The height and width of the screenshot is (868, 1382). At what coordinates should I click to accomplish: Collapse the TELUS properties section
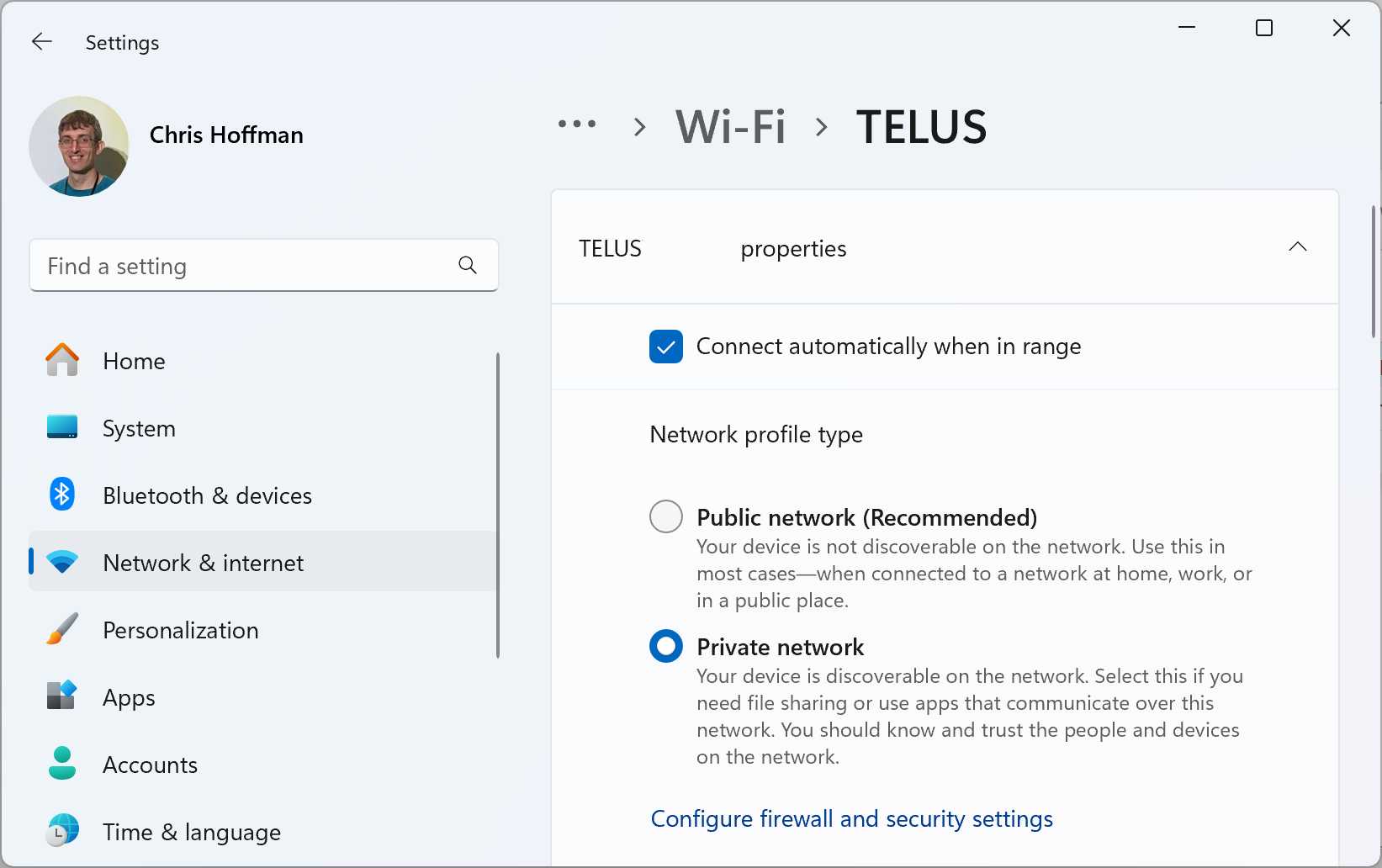tap(1297, 246)
